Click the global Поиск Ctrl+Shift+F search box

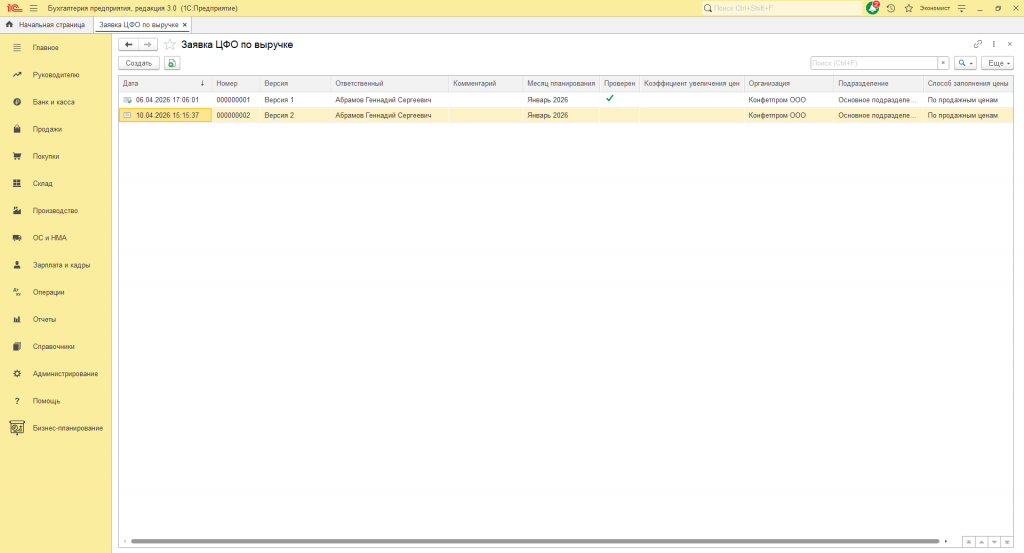tap(782, 8)
